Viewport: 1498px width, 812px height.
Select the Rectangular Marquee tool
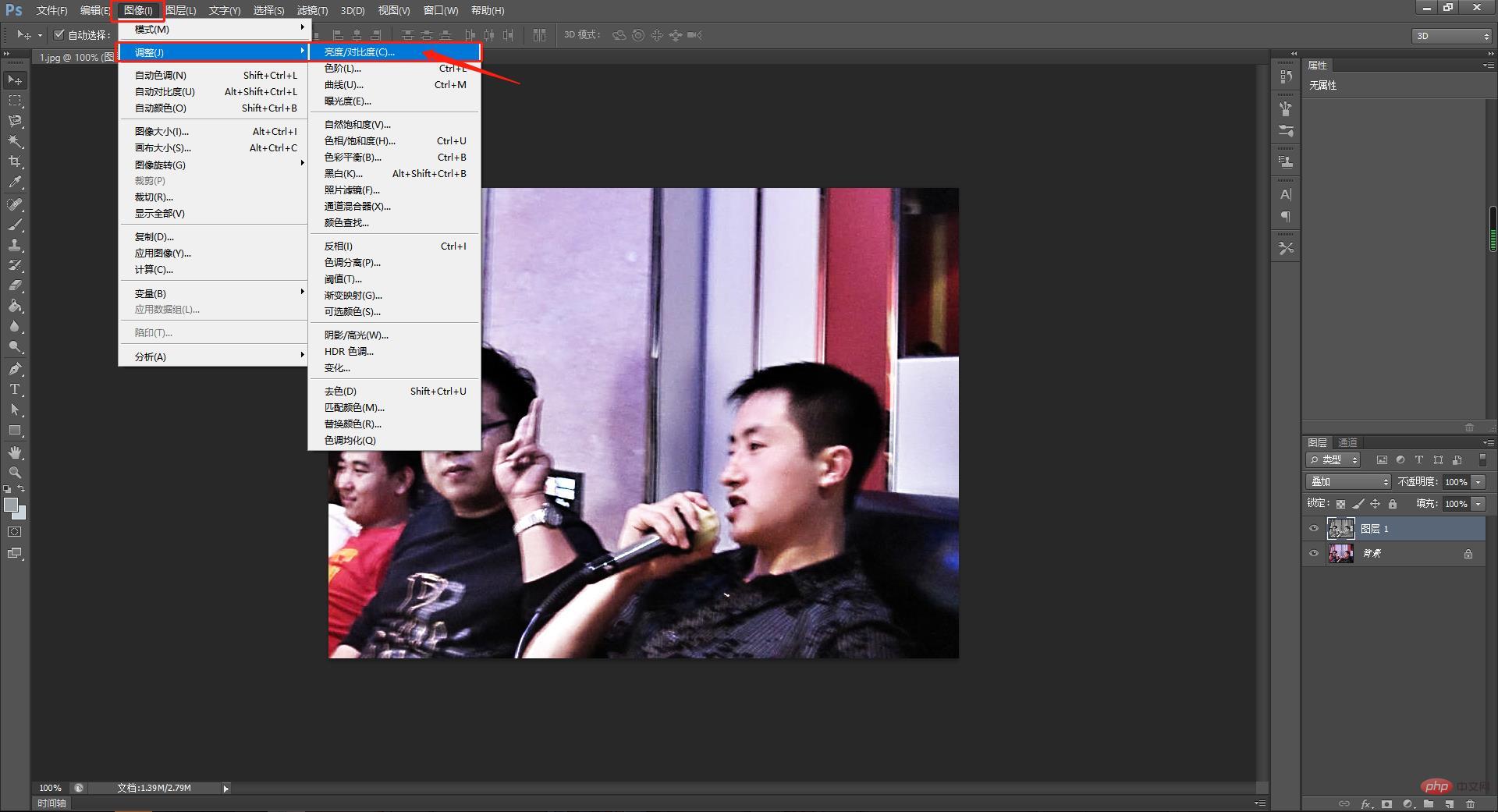point(15,101)
